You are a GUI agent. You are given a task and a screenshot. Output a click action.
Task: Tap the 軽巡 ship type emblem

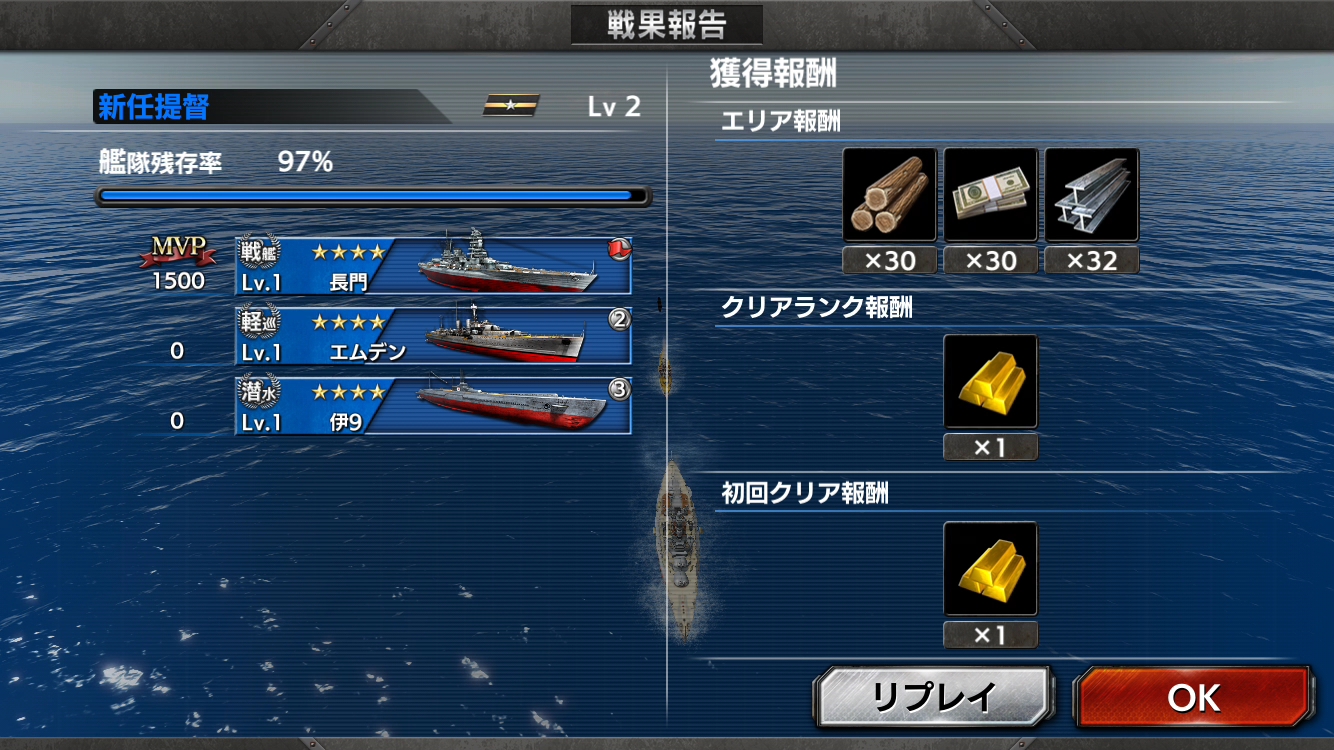tap(260, 322)
